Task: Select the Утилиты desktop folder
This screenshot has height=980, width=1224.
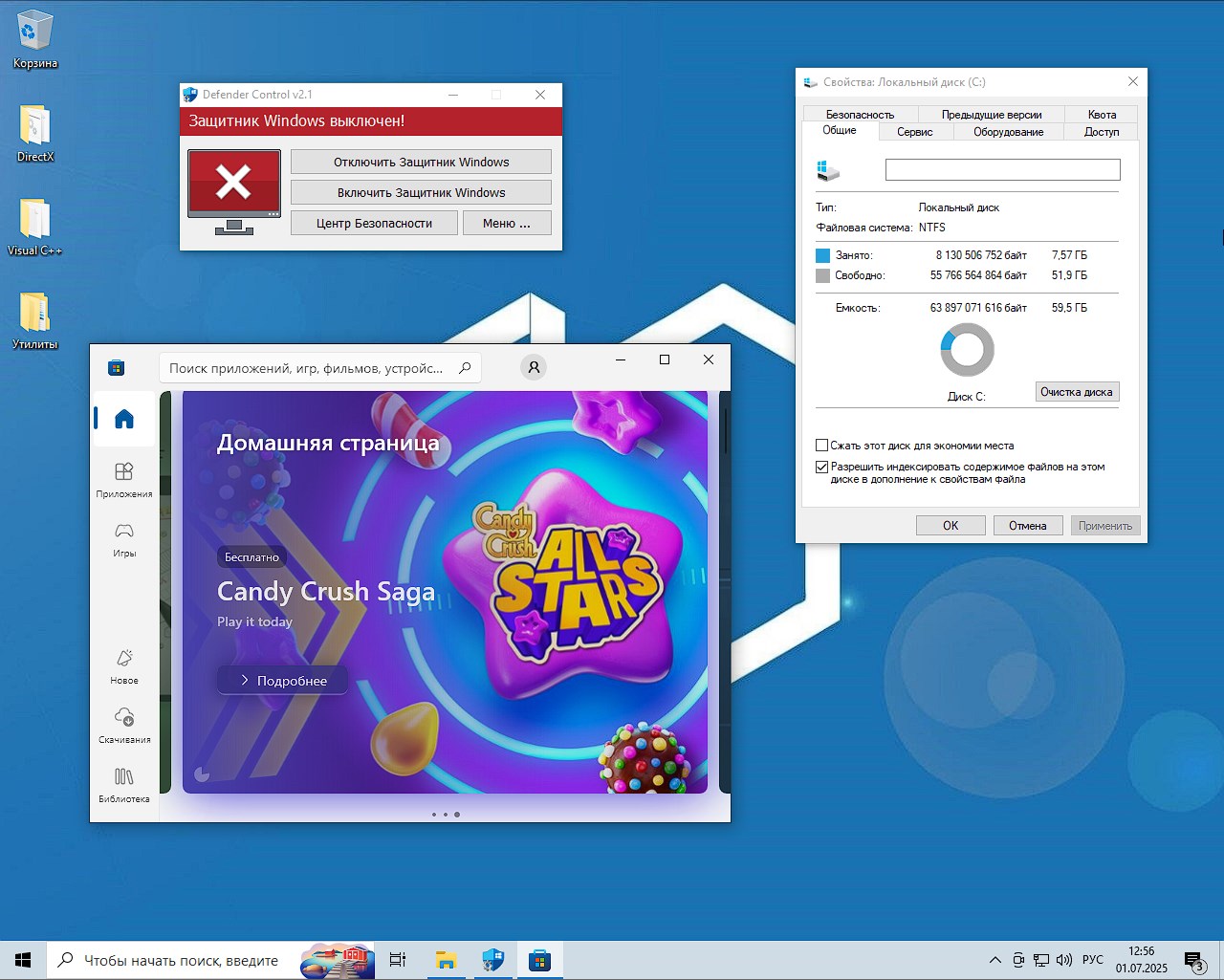Action: point(35,320)
